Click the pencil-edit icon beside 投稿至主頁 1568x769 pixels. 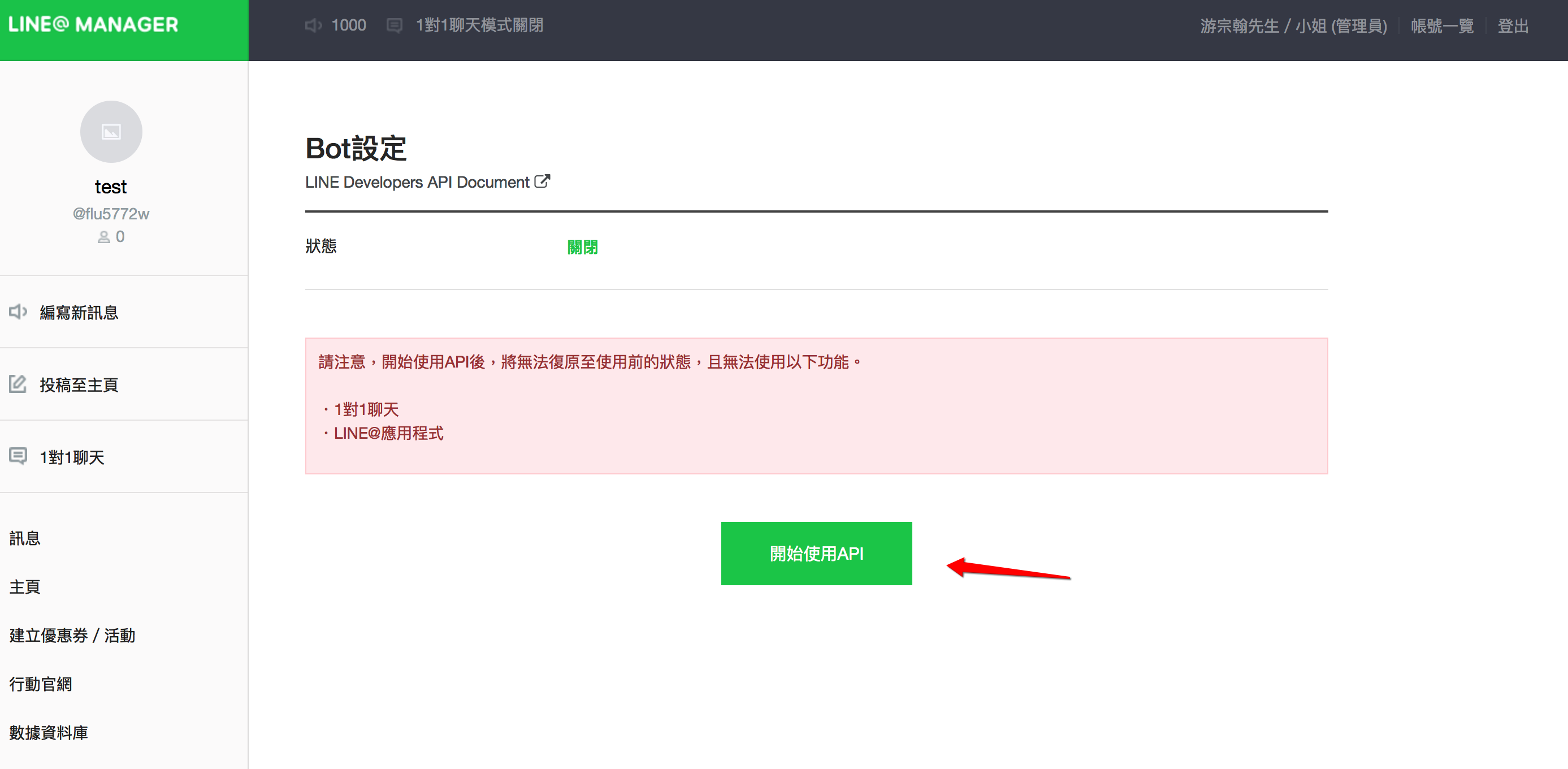(18, 384)
